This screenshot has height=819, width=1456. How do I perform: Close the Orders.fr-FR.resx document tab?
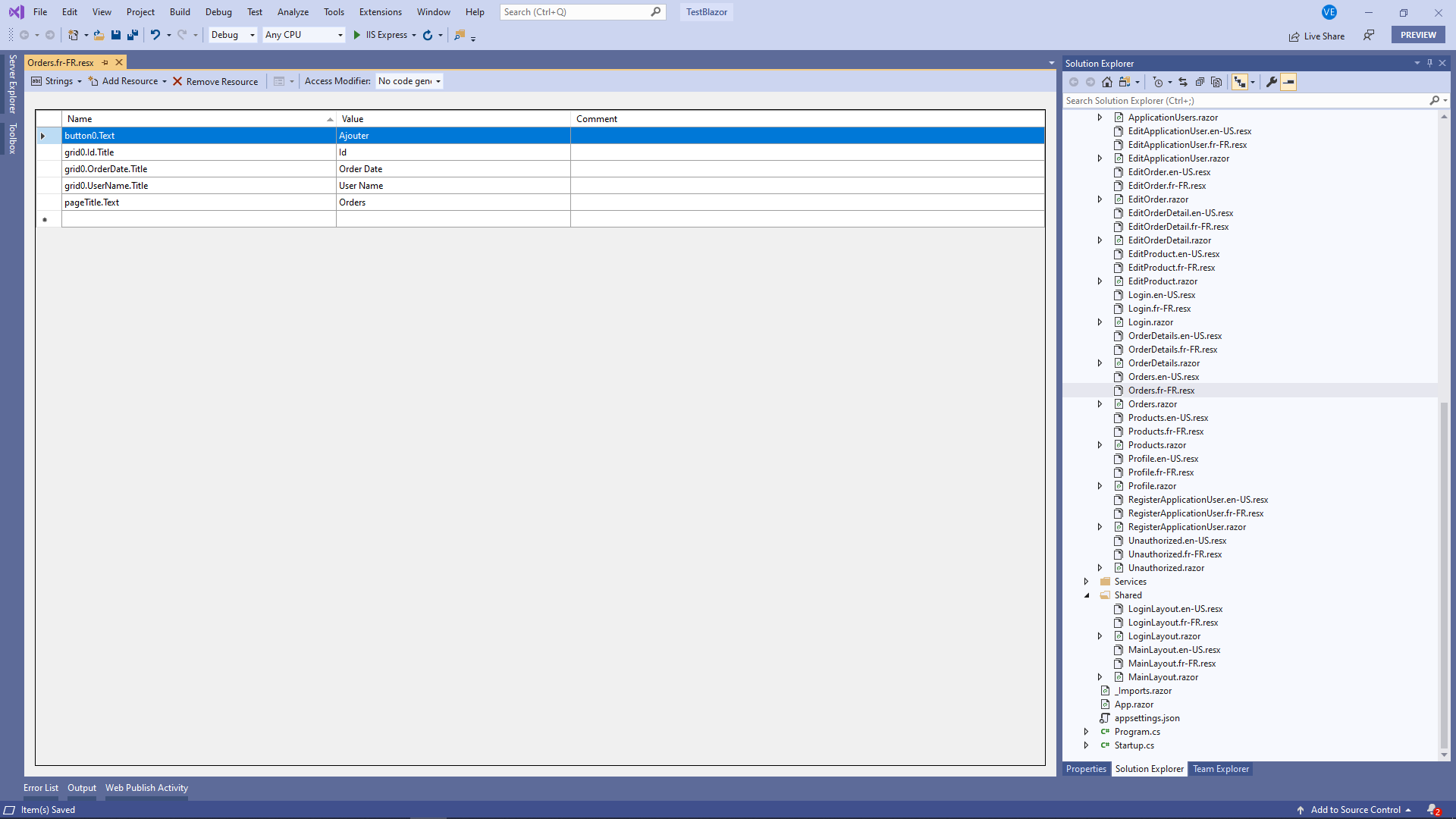[119, 62]
